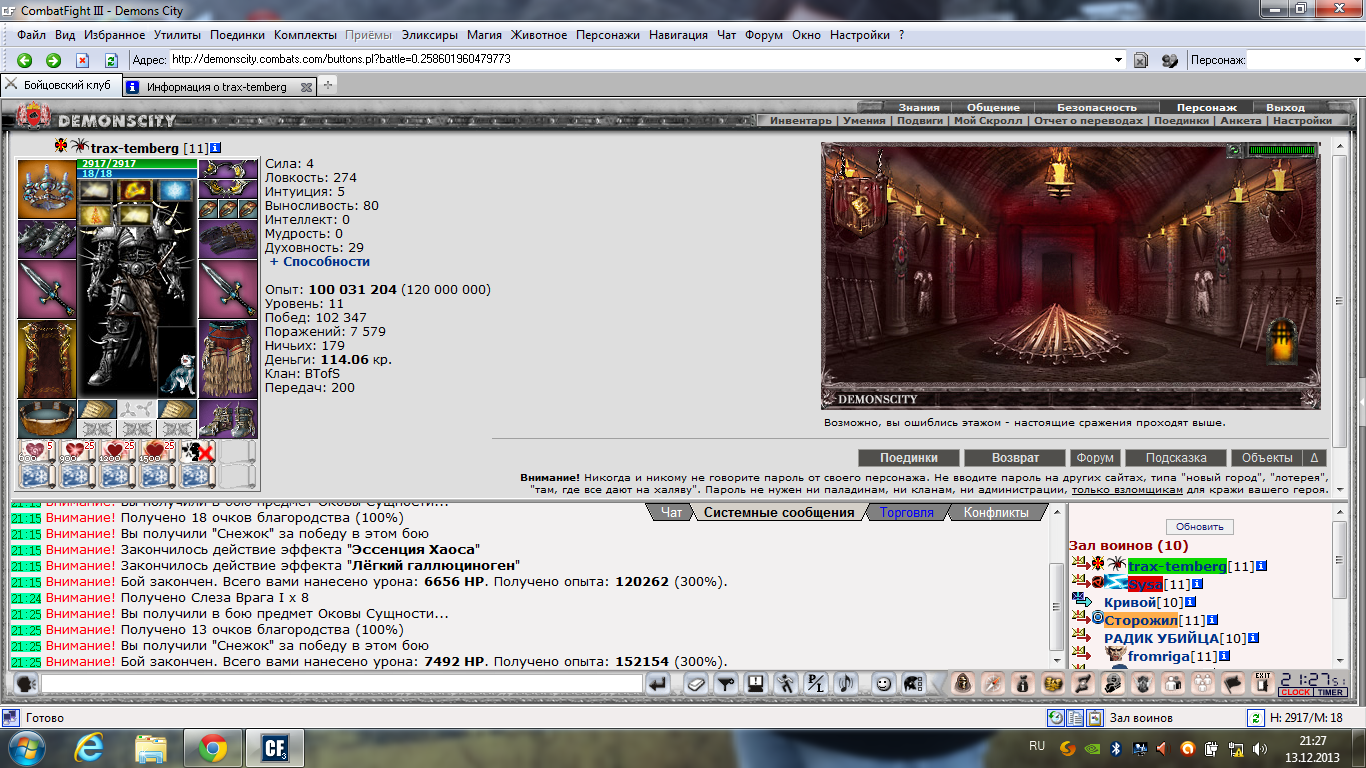This screenshot has width=1366, height=768.
Task: Click the eraser clear chat icon
Action: pyautogui.click(x=697, y=684)
